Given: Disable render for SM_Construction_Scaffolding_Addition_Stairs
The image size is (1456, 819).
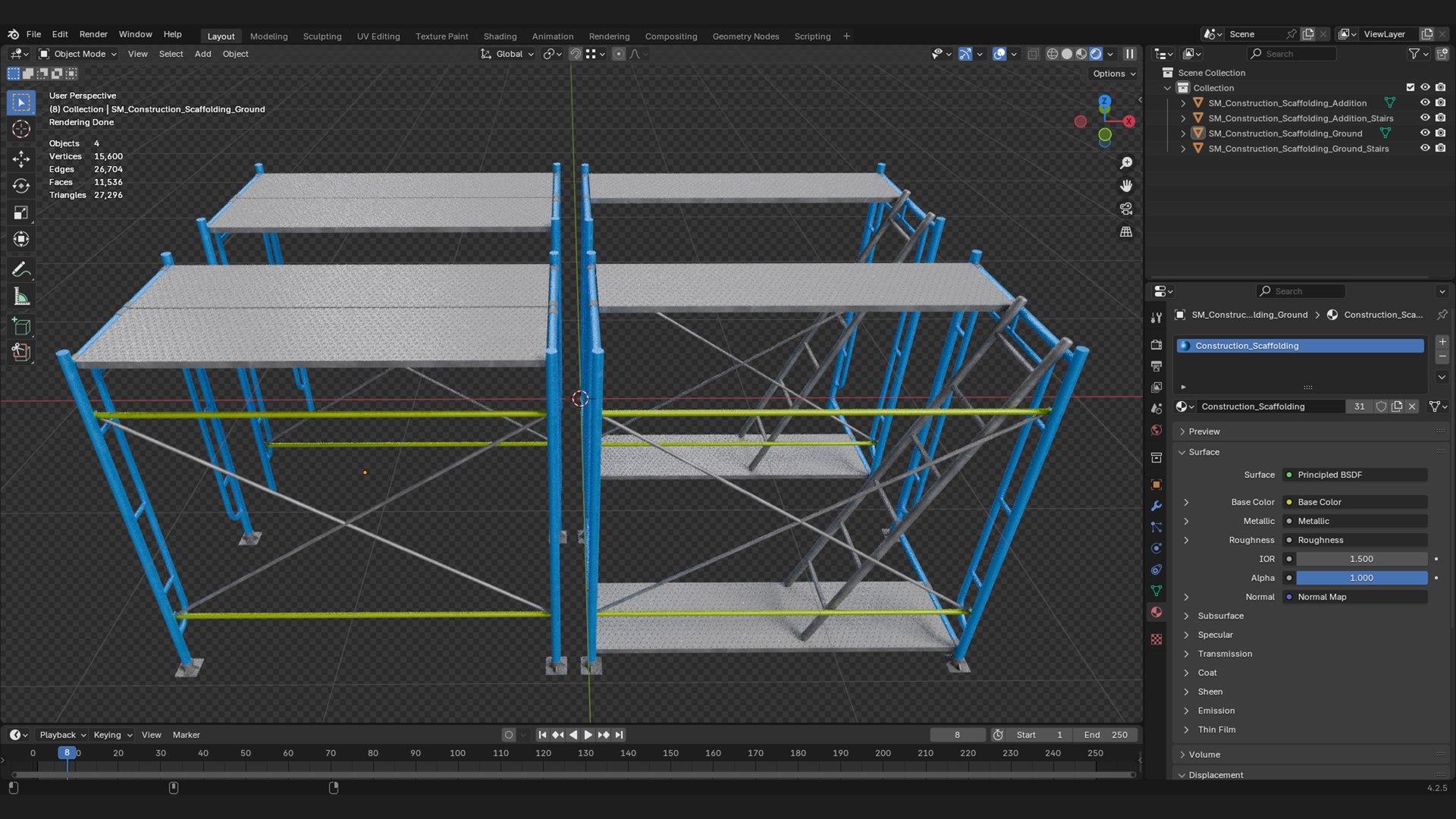Looking at the screenshot, I should tap(1440, 118).
